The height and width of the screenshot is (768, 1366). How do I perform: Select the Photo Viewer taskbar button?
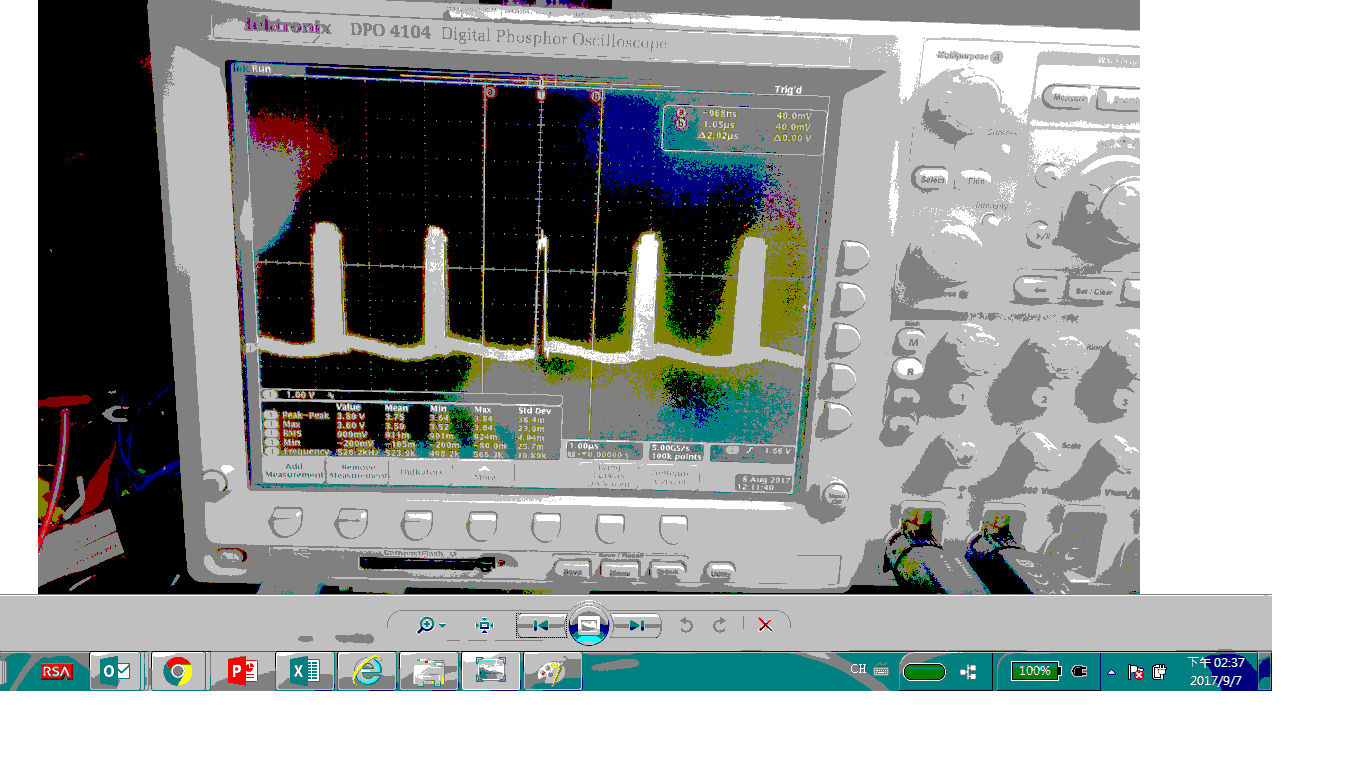tap(491, 671)
